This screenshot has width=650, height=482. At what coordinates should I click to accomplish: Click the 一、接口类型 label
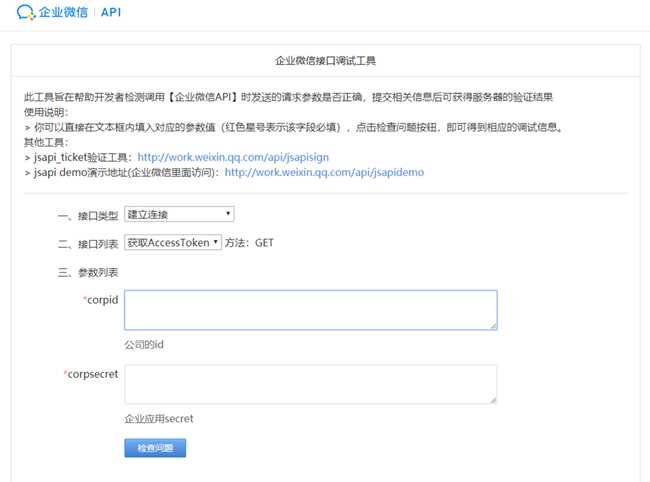(x=88, y=216)
